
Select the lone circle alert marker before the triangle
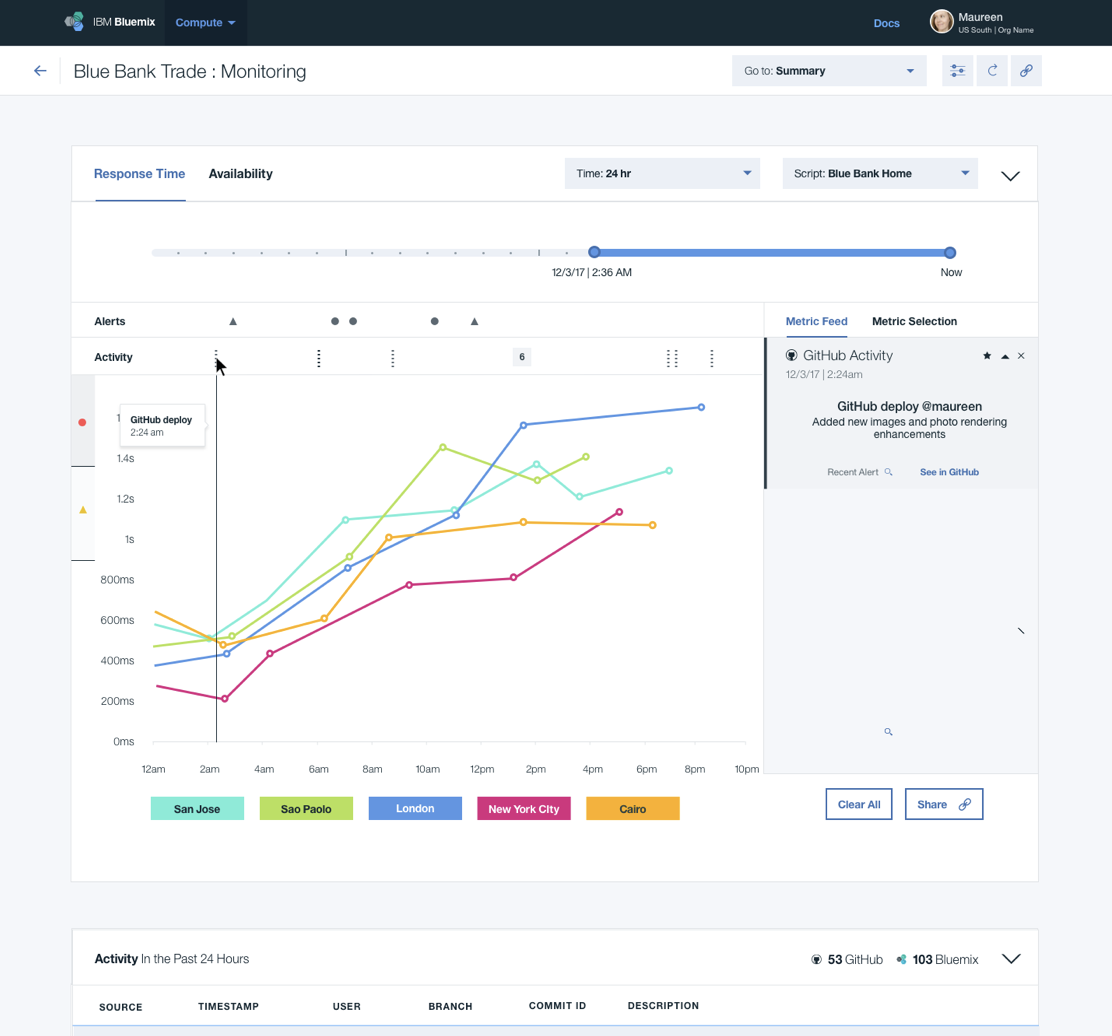coord(435,321)
